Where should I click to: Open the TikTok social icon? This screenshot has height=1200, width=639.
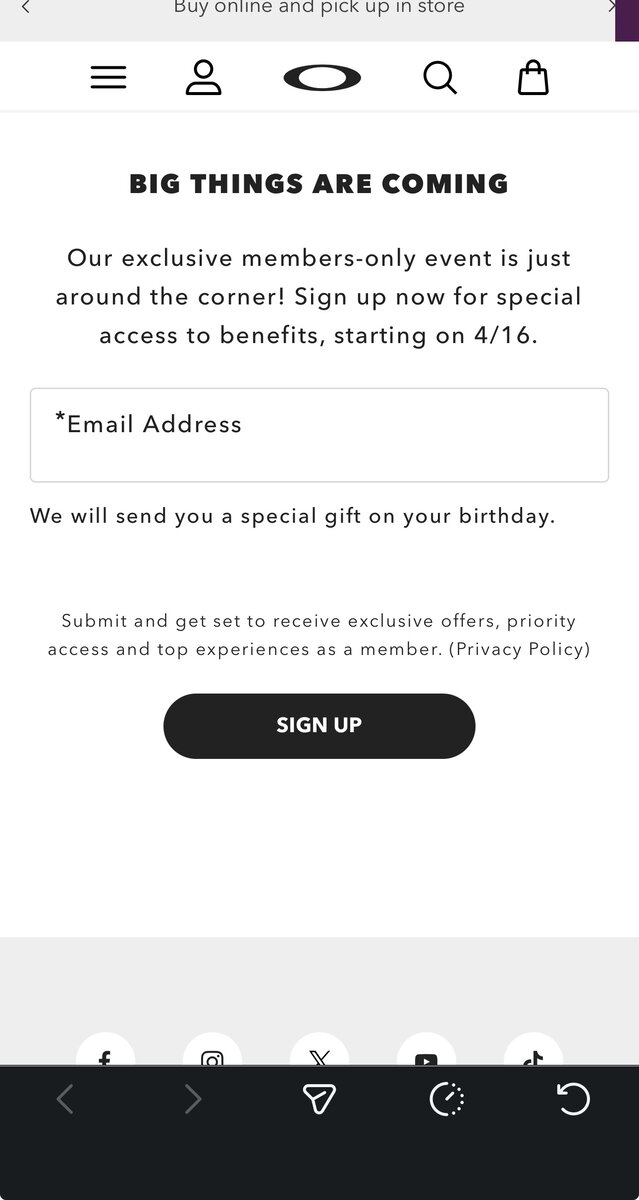click(533, 1053)
